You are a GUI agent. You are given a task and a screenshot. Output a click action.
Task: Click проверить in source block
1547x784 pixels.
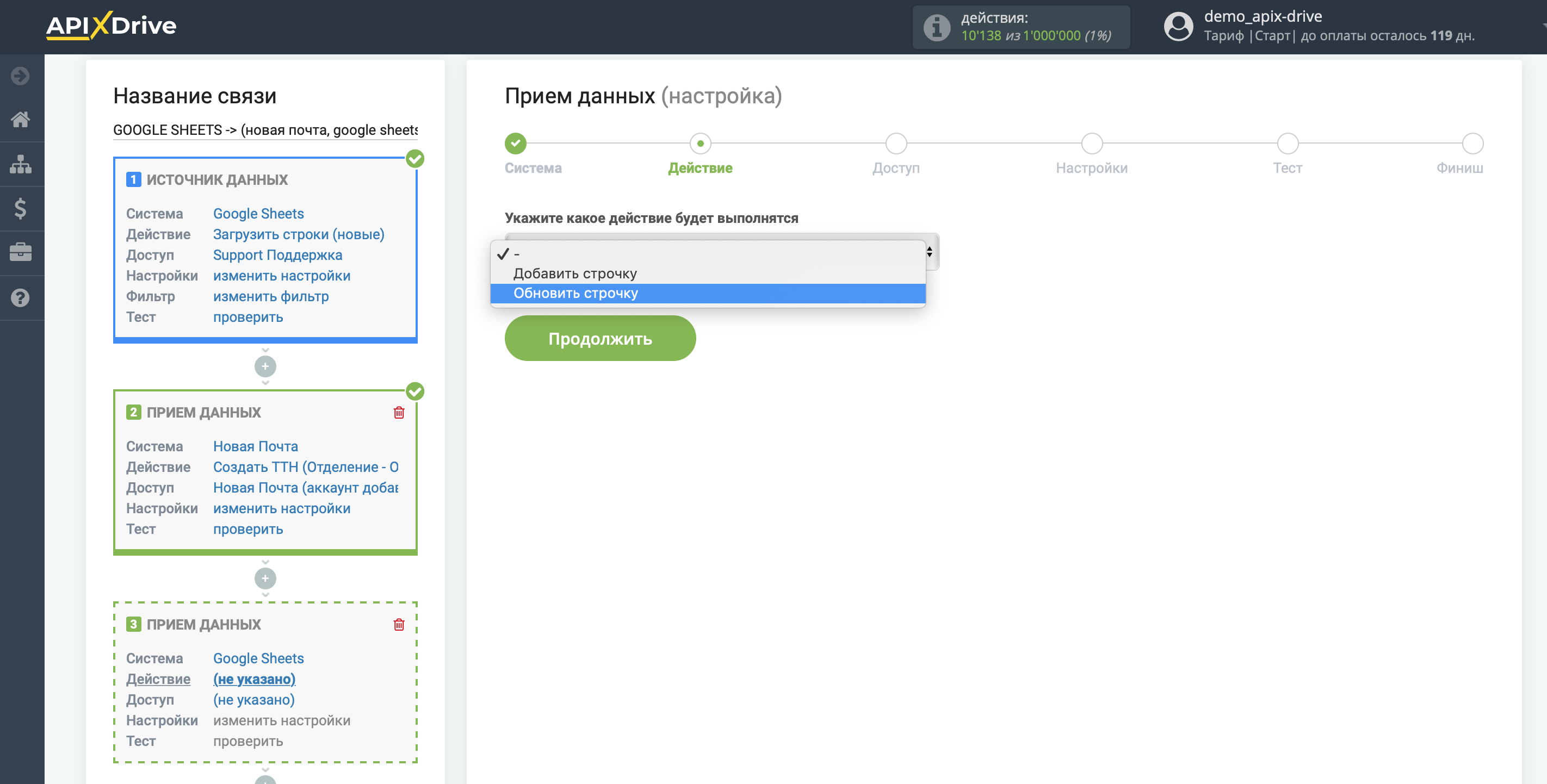[248, 317]
